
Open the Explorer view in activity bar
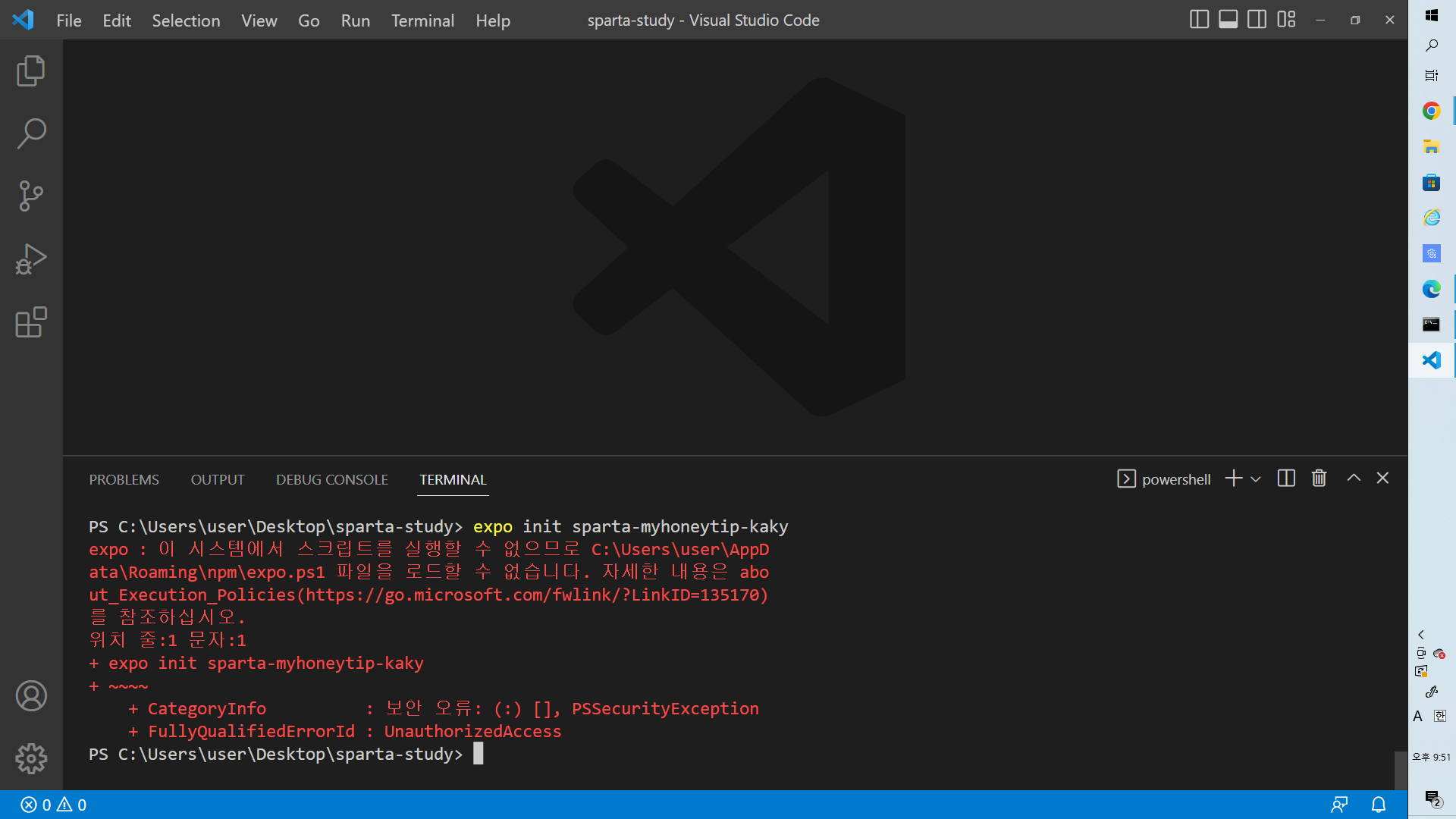[x=31, y=71]
